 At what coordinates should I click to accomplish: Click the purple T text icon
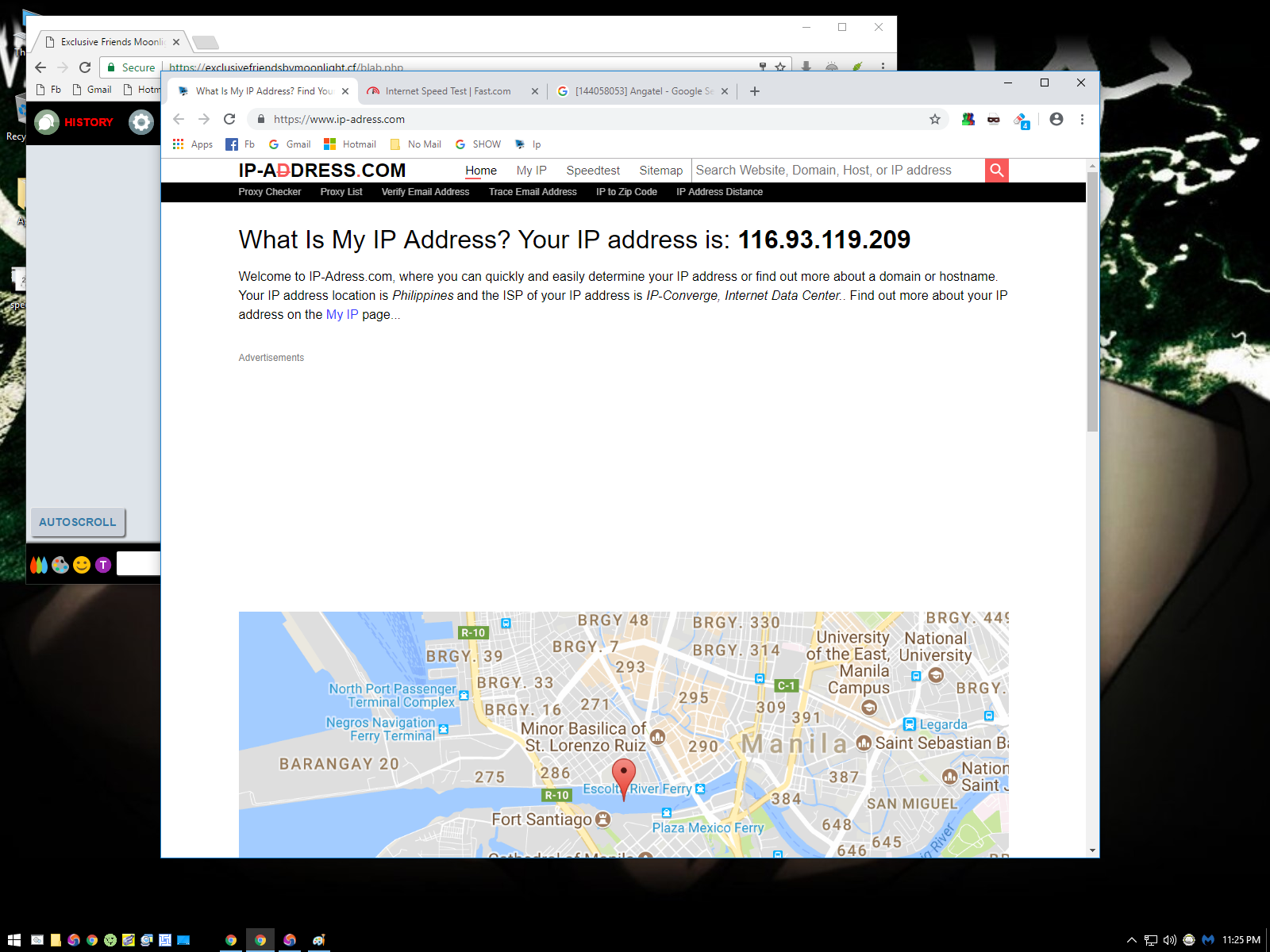tap(103, 565)
